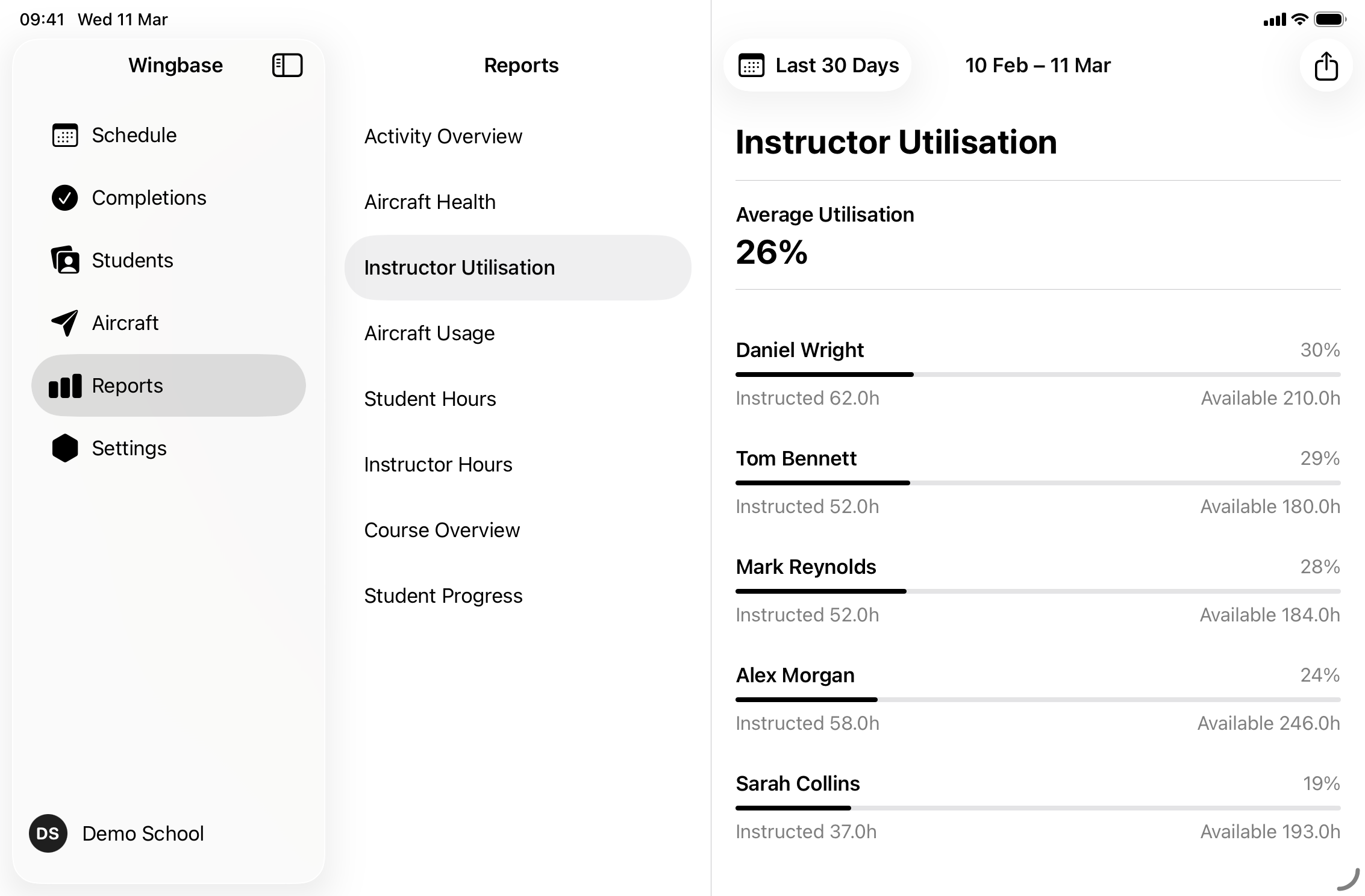Select the Alex Morgan name

pyautogui.click(x=795, y=676)
